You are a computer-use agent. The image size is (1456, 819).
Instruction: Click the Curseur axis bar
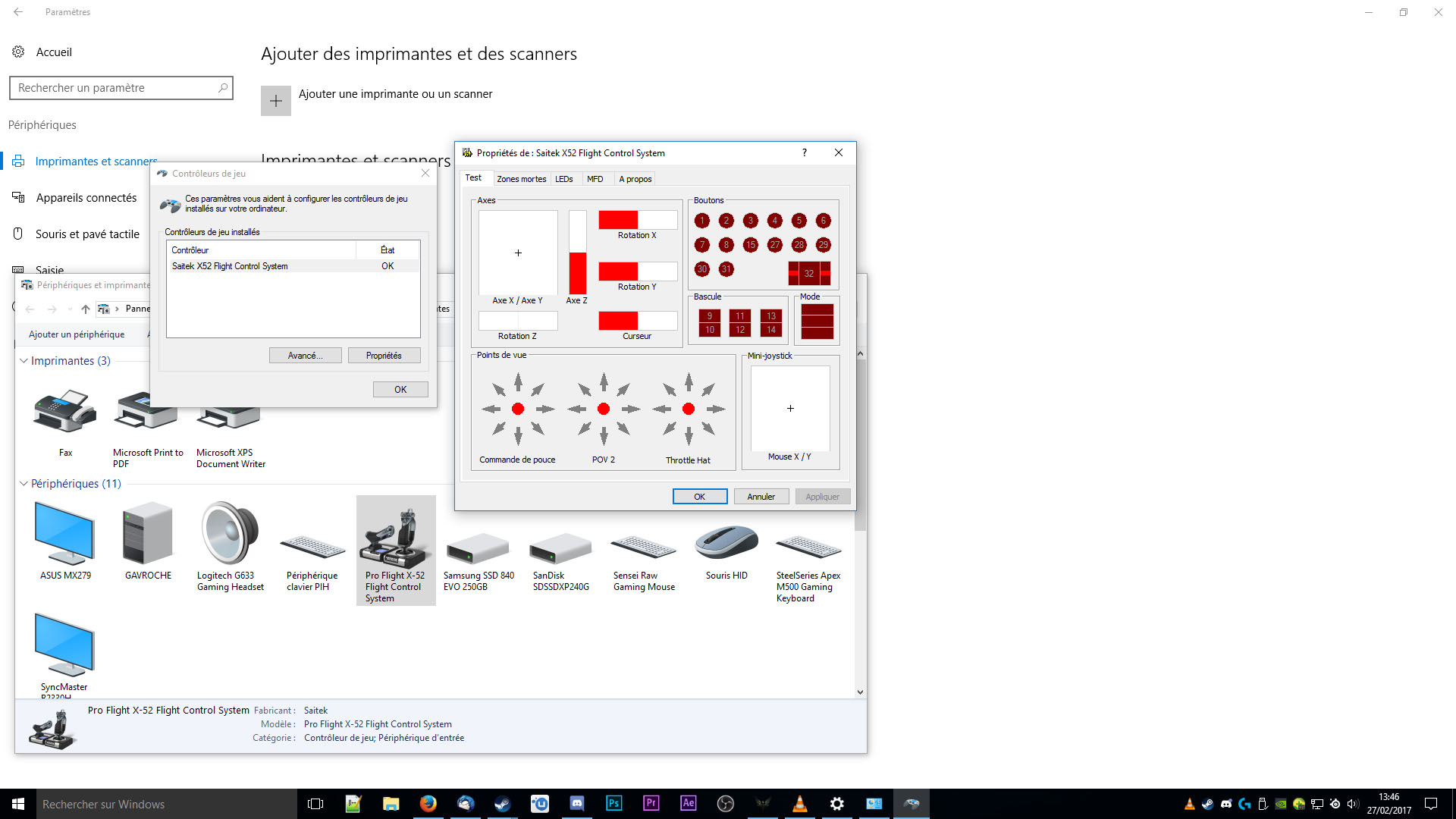(638, 321)
